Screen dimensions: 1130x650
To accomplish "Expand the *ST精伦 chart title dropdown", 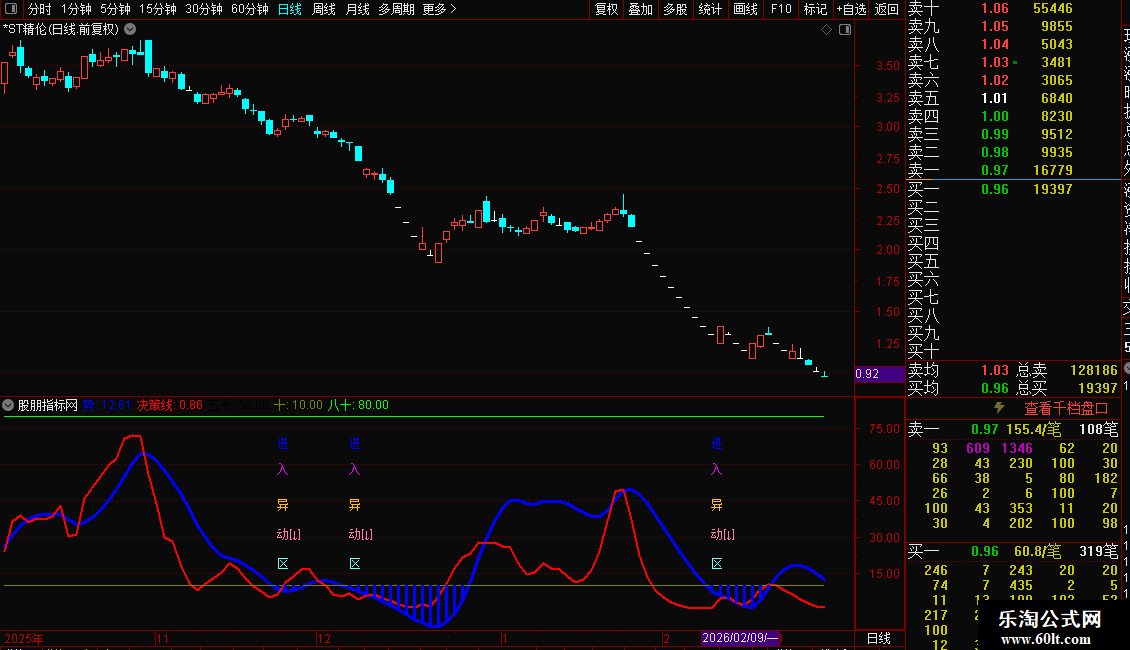I will click(x=130, y=29).
